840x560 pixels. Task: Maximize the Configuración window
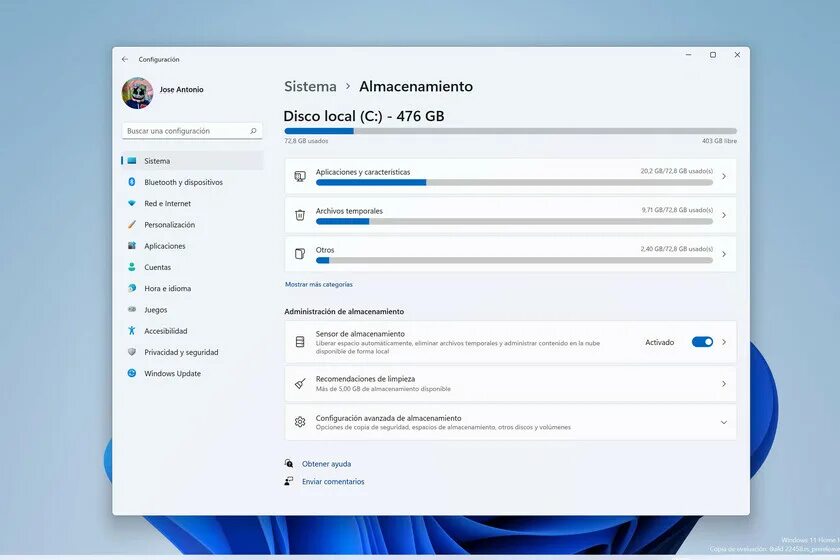point(712,55)
